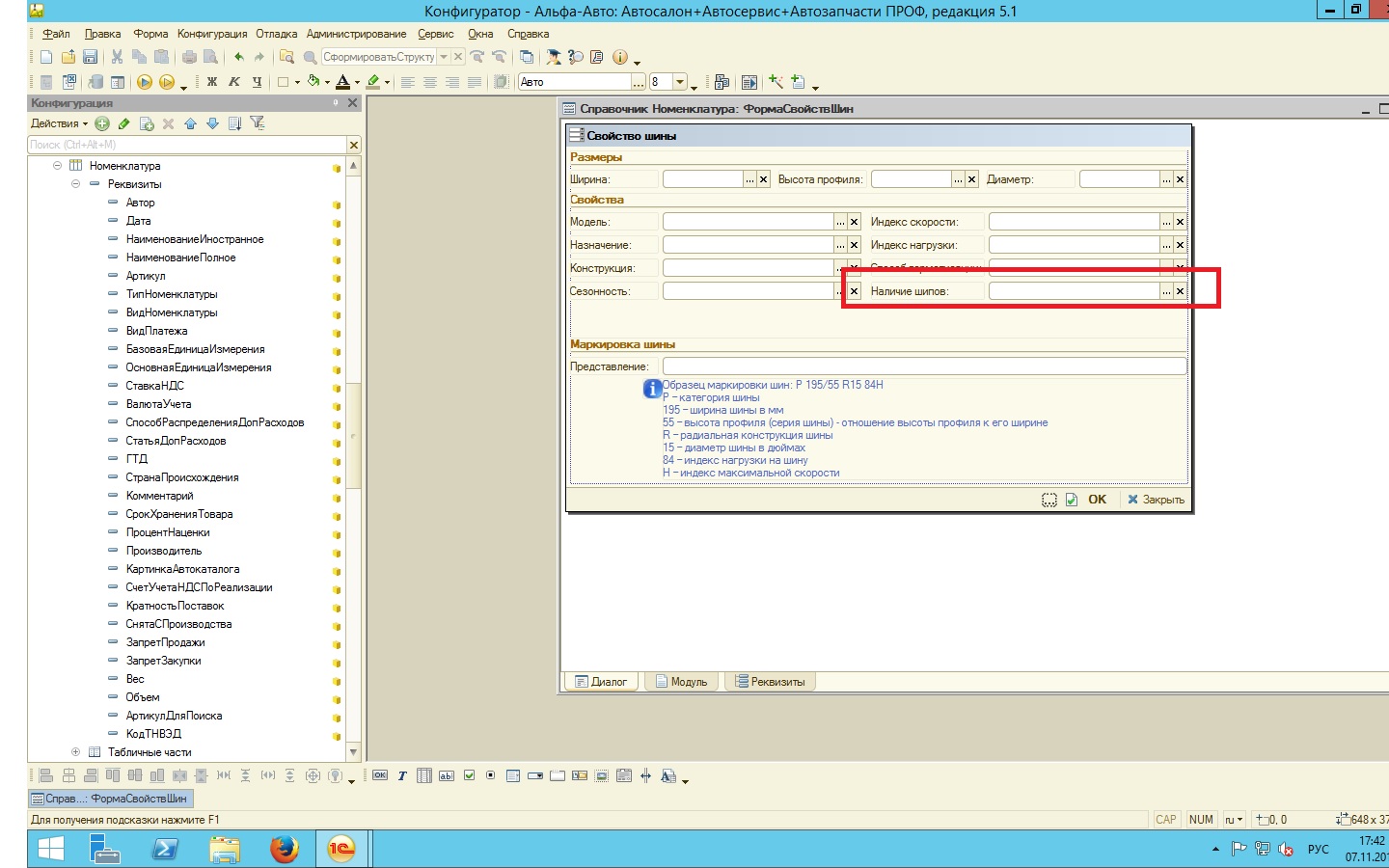The width and height of the screenshot is (1389, 868).
Task: Collapse the Реквизиты tree node
Action: (75, 184)
